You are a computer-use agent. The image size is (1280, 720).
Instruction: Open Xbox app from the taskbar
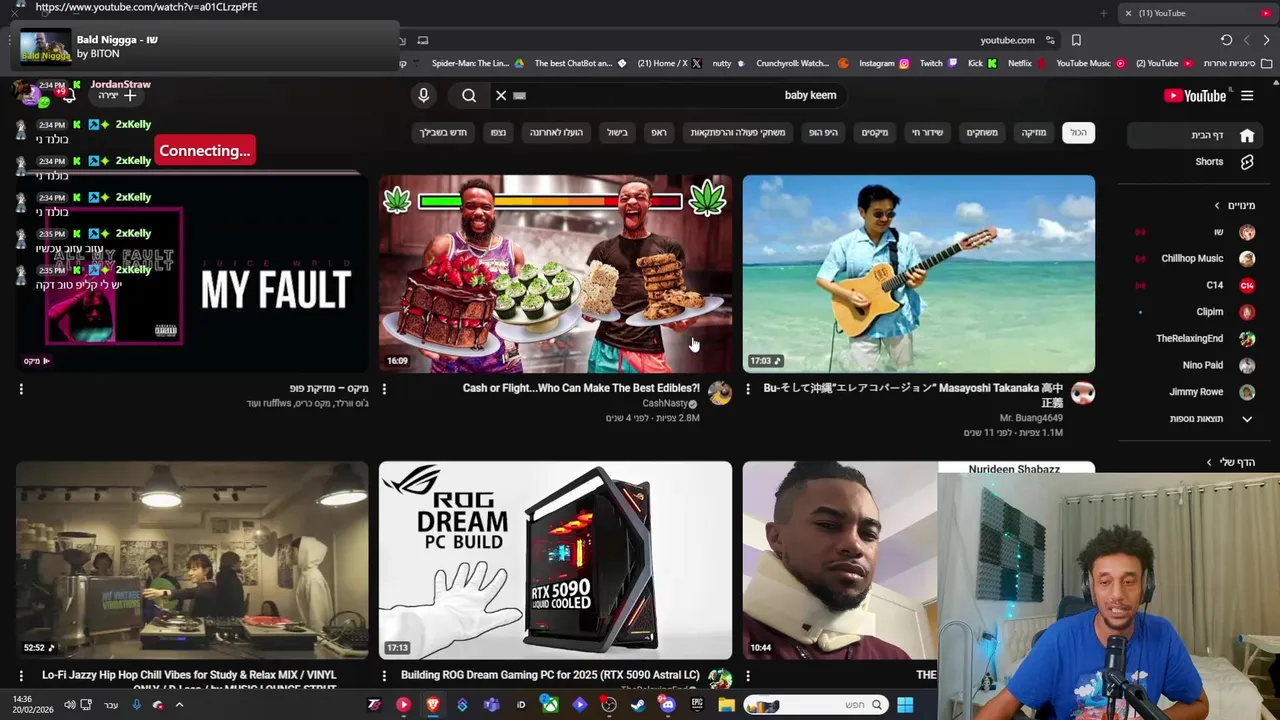[x=550, y=705]
